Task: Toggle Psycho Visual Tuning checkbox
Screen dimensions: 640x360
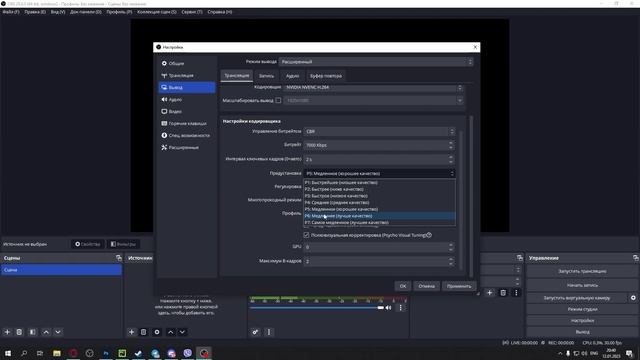Action: [306, 235]
